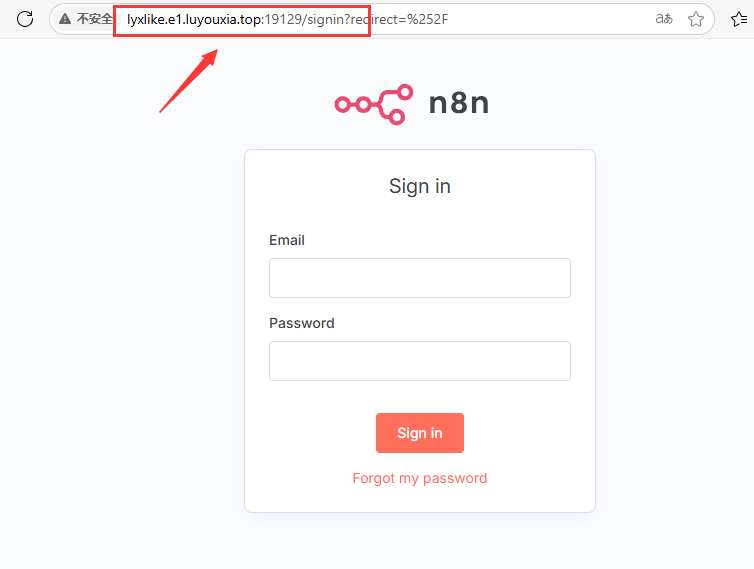The width and height of the screenshot is (754, 569).
Task: Click the n8n wordmark text
Action: coord(459,103)
